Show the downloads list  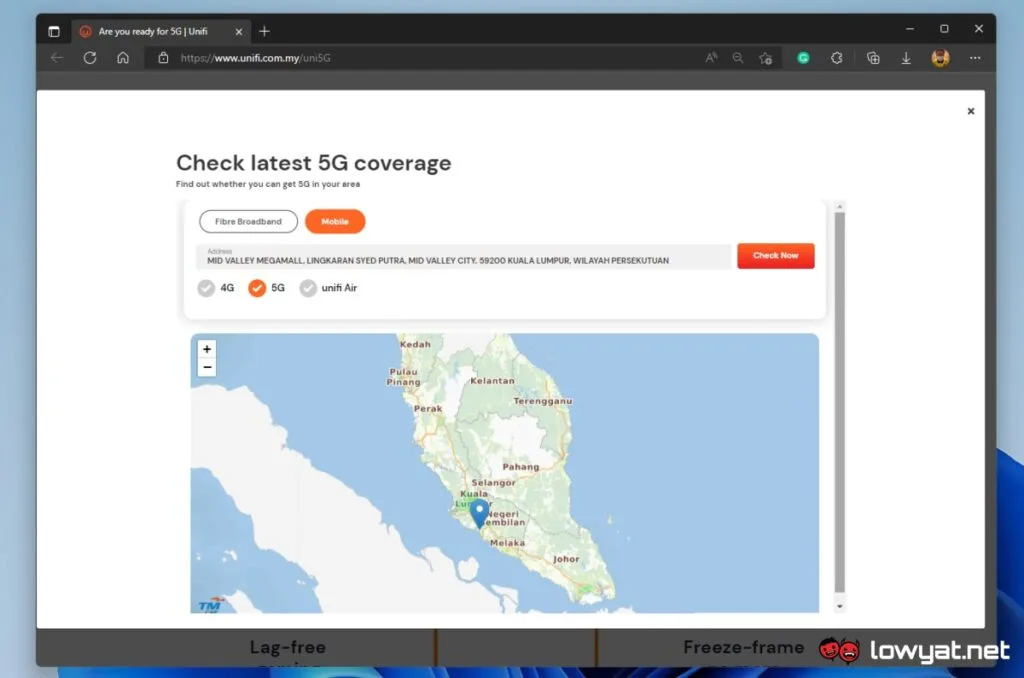906,58
